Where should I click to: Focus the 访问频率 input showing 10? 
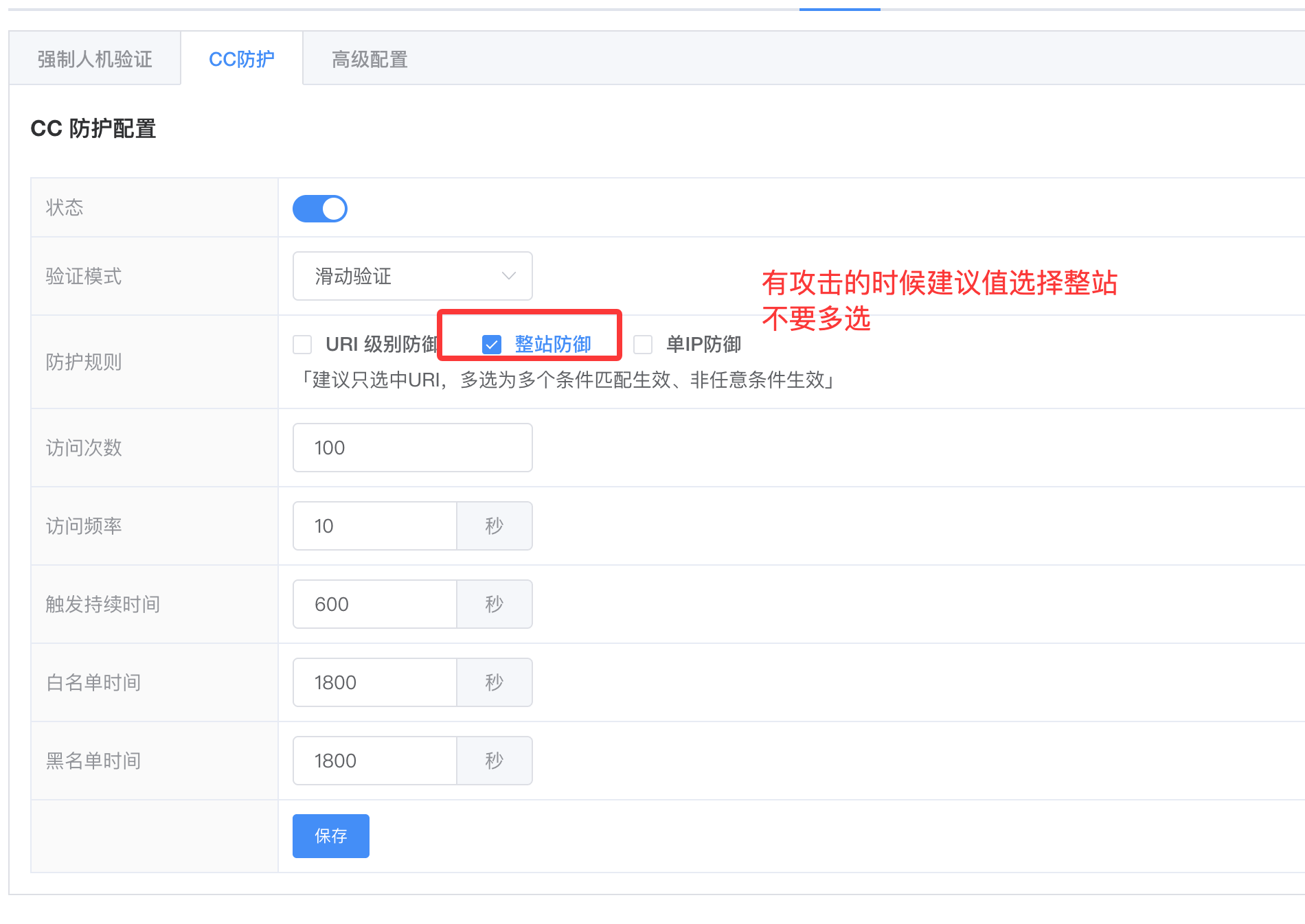tap(375, 526)
